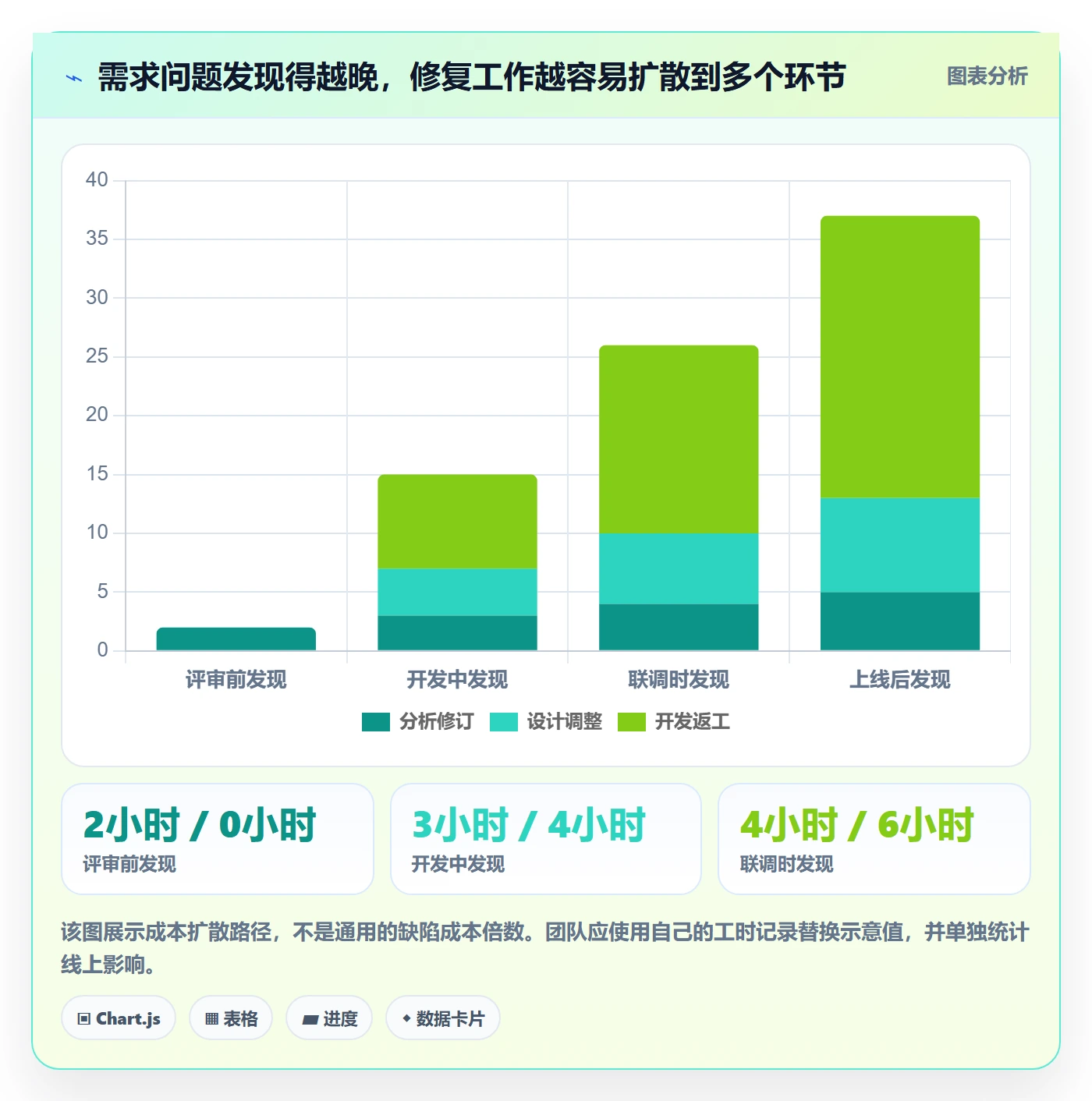Viewport: 1092px width, 1101px height.
Task: Open the 4小时 / 6小时 data card
Action: coord(874,839)
